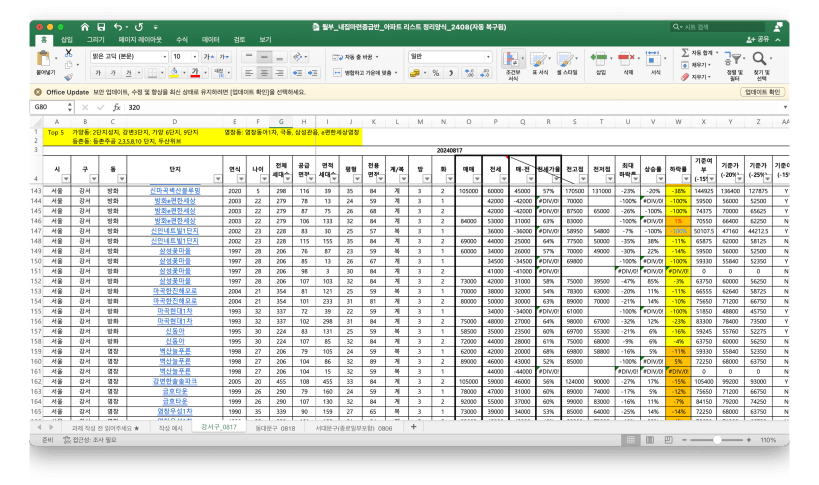
Task: Open the borders dropdown arrow
Action: pos(162,73)
